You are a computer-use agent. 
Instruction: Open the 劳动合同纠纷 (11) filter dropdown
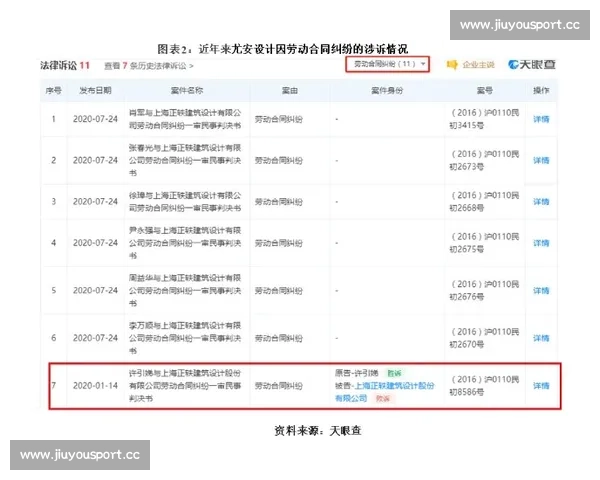387,64
